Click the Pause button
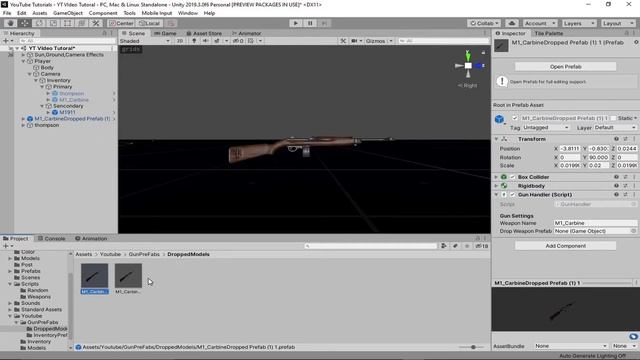The width and height of the screenshot is (640, 360). pos(310,23)
